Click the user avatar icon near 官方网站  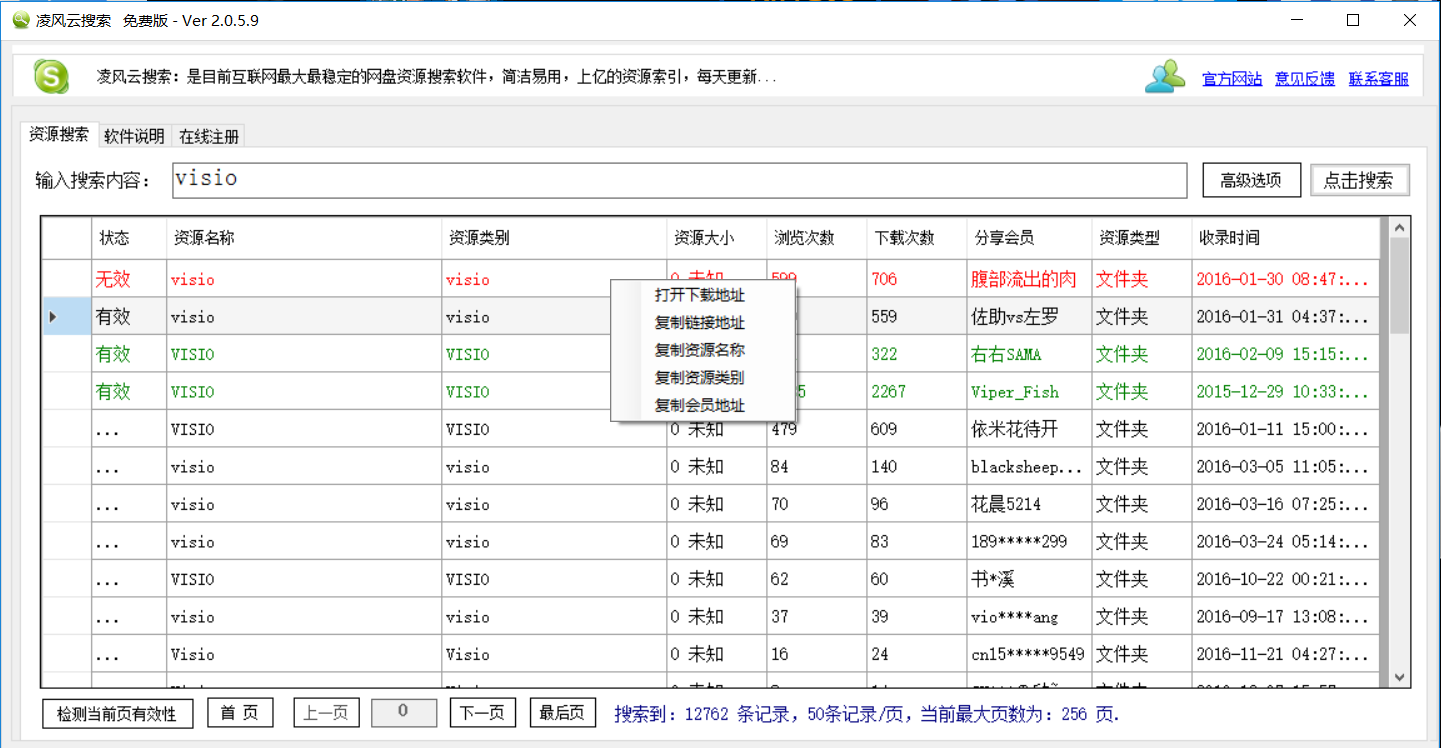pos(1165,77)
